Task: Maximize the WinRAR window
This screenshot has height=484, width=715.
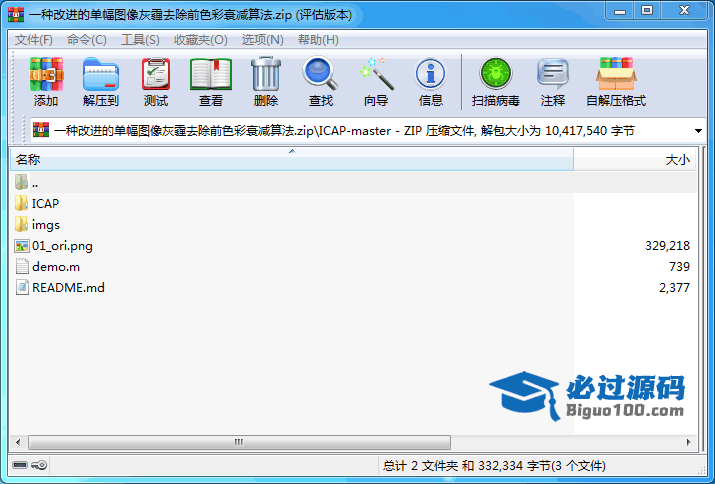Action: 647,10
